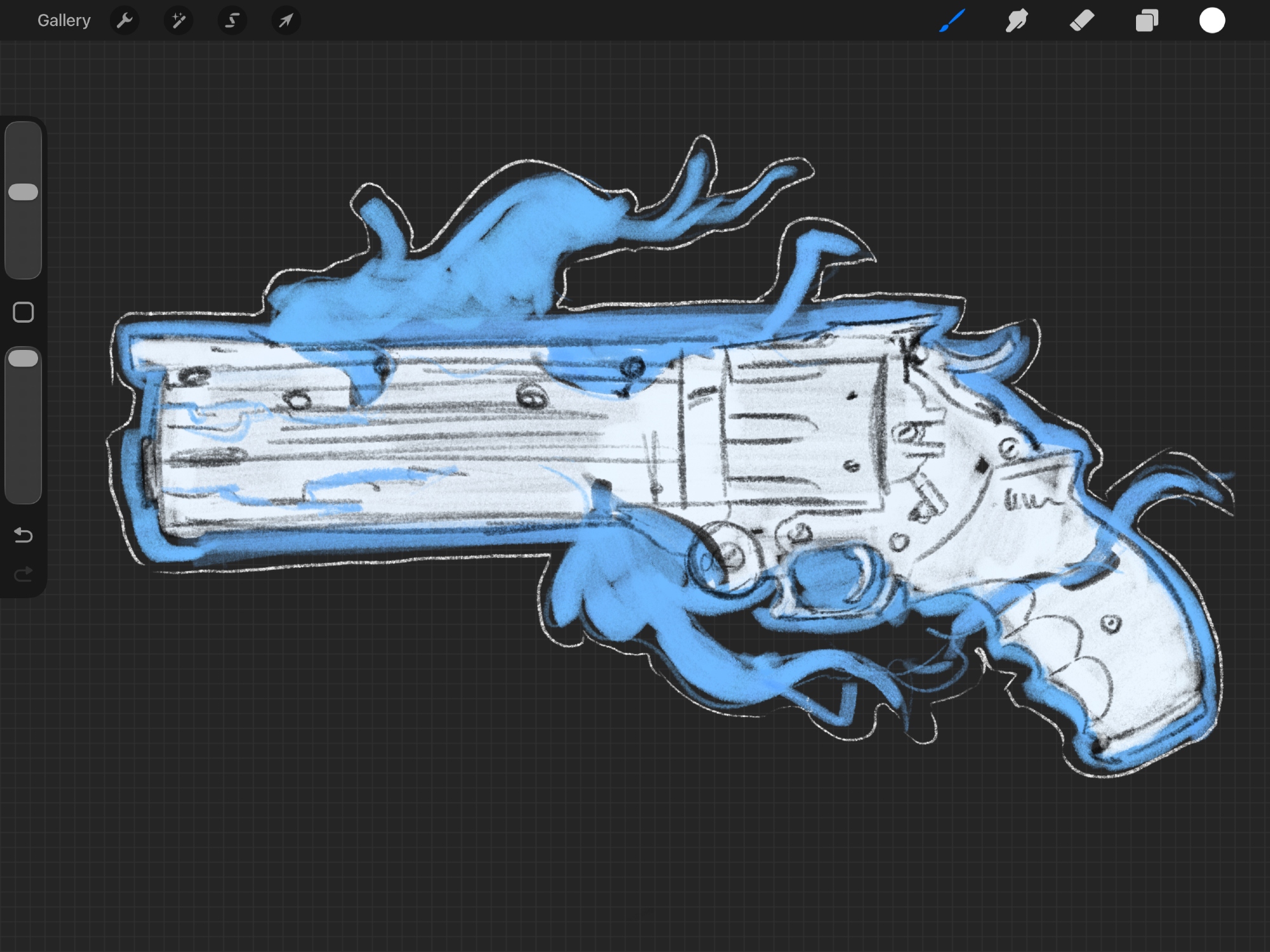Viewport: 1270px width, 952px height.
Task: Activate the Selection tool
Action: [x=232, y=20]
